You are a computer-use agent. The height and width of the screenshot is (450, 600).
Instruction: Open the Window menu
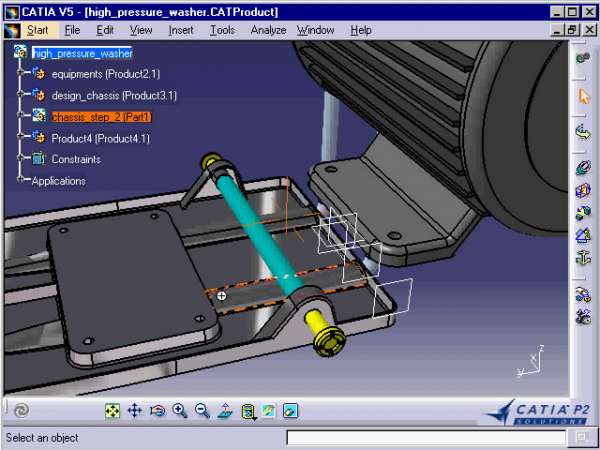pos(316,30)
